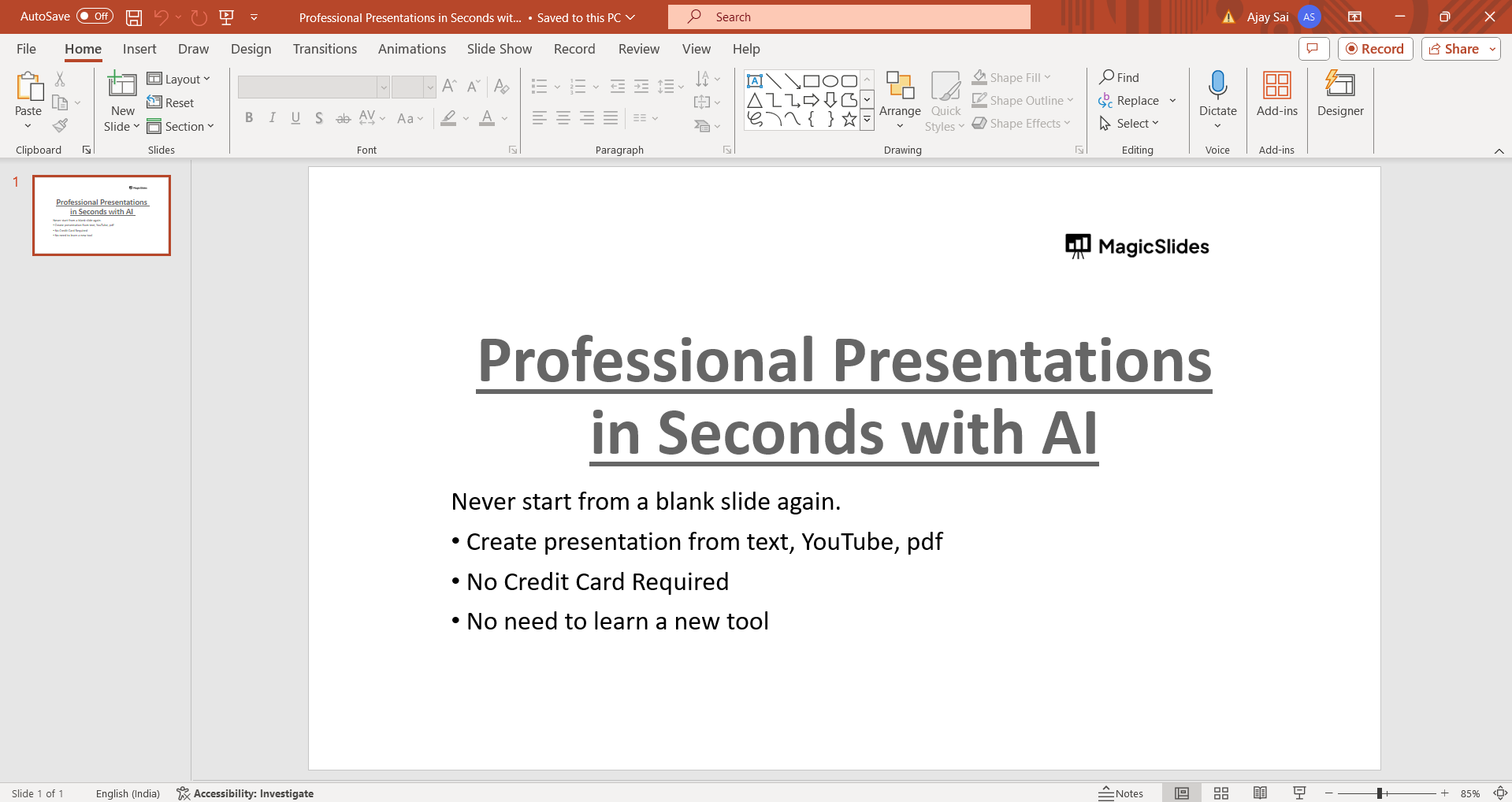This screenshot has height=802, width=1512.
Task: Click the zoom slider handle
Action: pyautogui.click(x=1380, y=793)
